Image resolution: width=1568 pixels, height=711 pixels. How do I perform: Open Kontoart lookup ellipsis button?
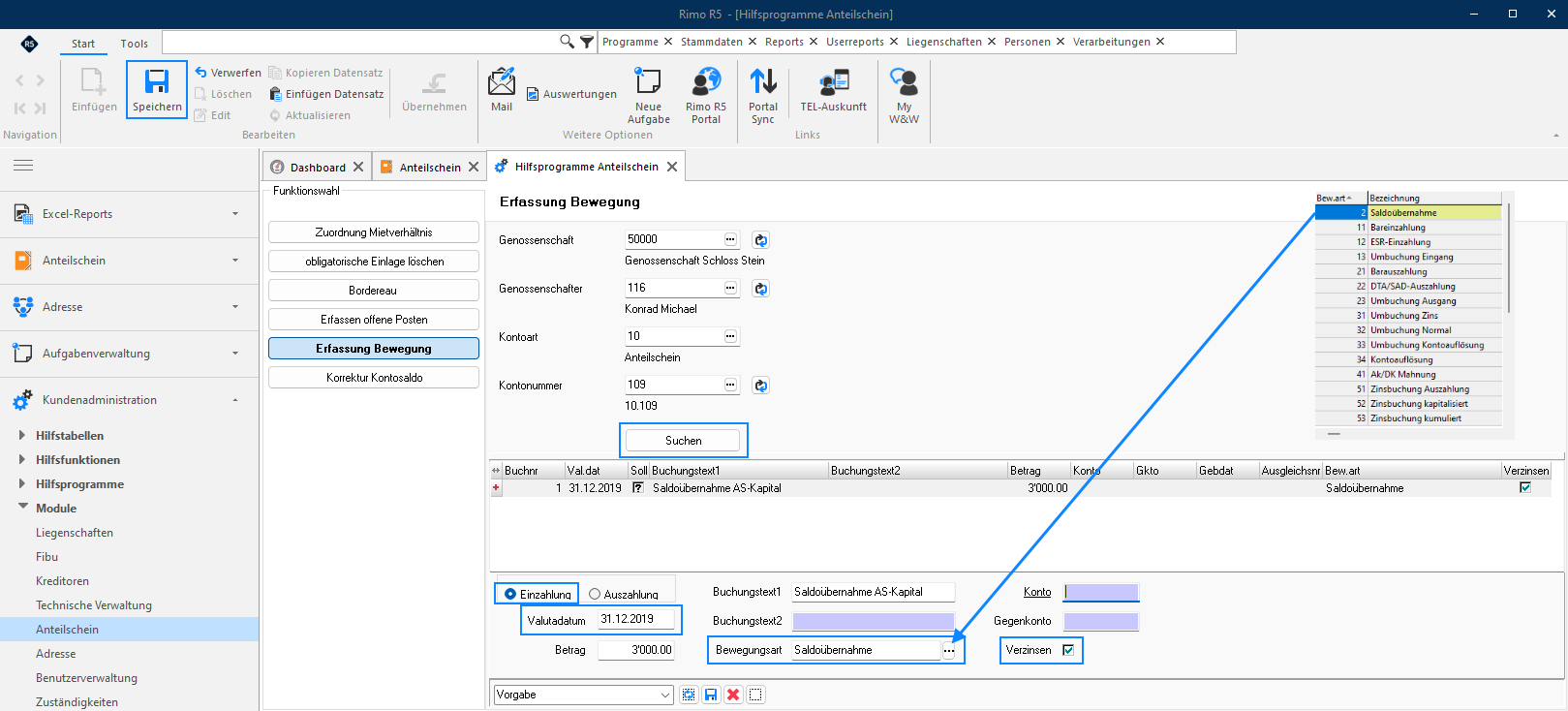coord(730,336)
